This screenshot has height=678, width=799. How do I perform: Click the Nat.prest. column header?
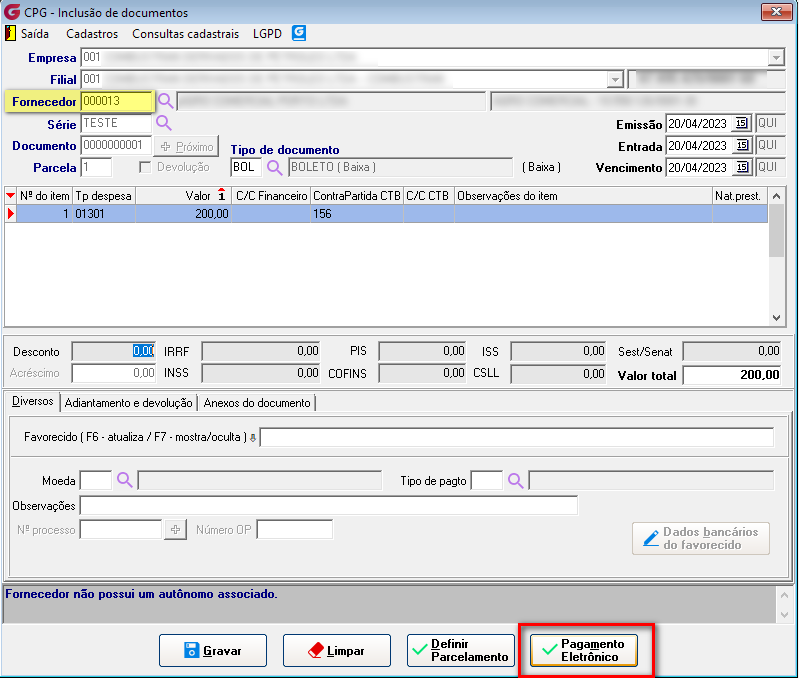coord(739,196)
